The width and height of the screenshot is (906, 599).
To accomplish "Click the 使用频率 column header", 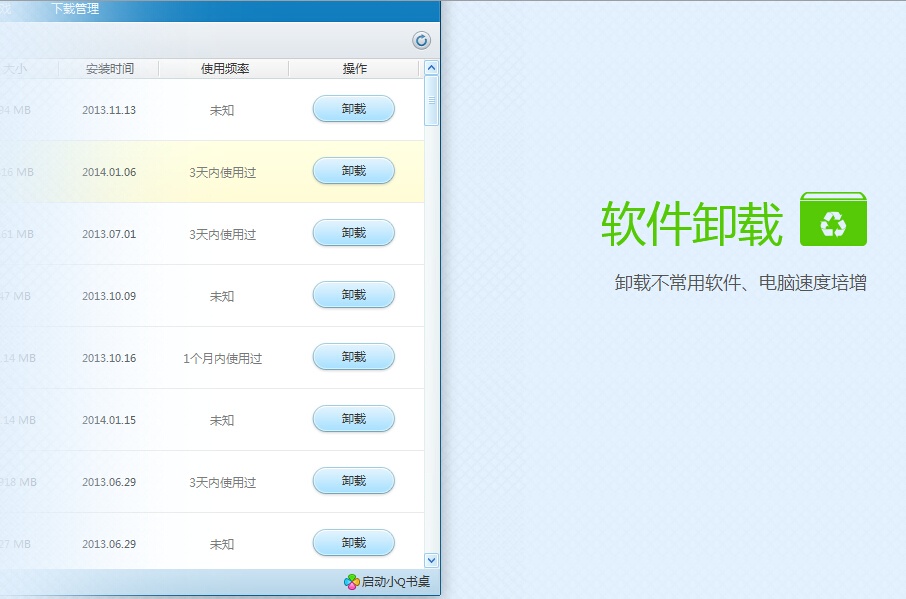I will coord(222,68).
